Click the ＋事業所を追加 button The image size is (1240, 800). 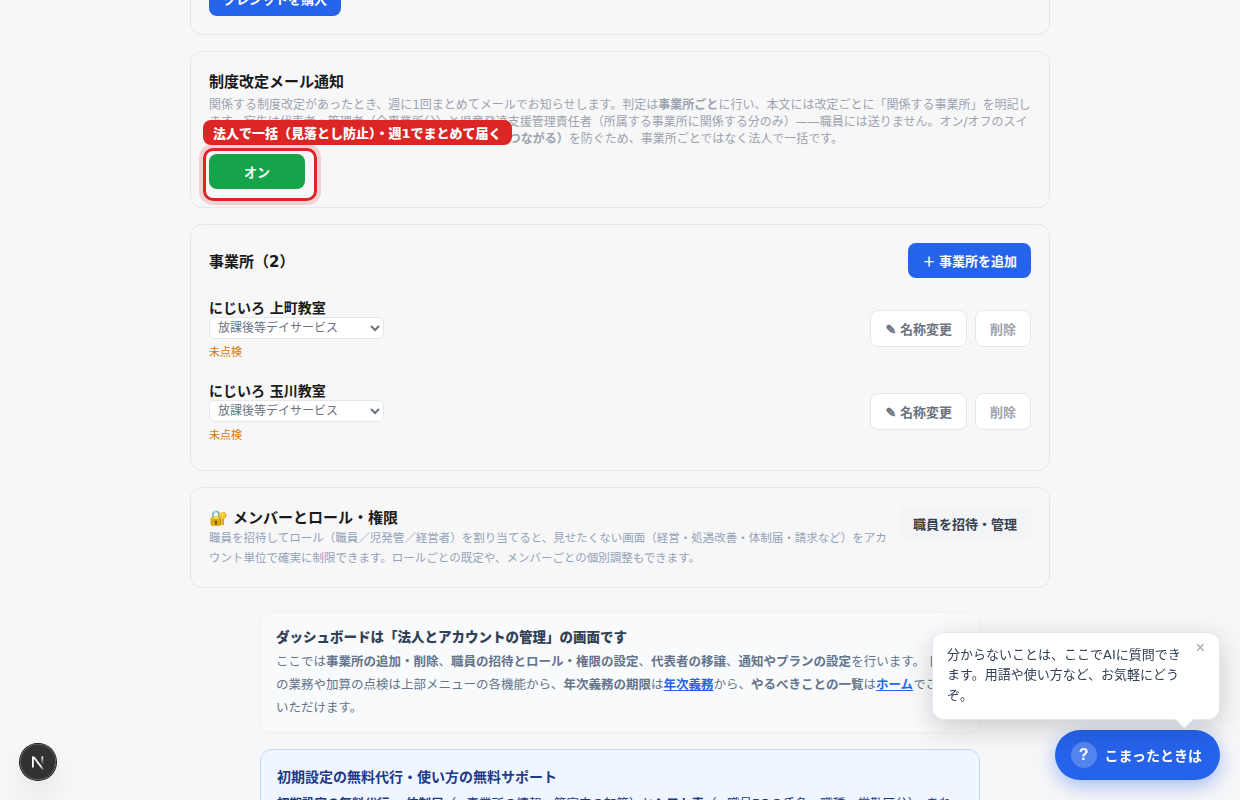click(969, 261)
